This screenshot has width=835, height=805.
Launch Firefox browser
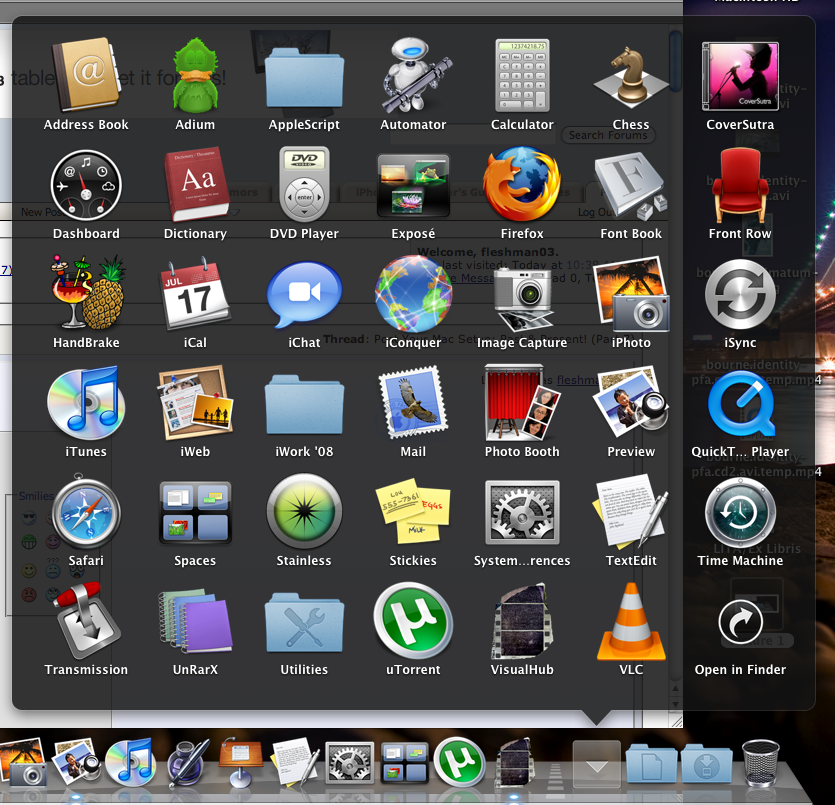pos(522,184)
